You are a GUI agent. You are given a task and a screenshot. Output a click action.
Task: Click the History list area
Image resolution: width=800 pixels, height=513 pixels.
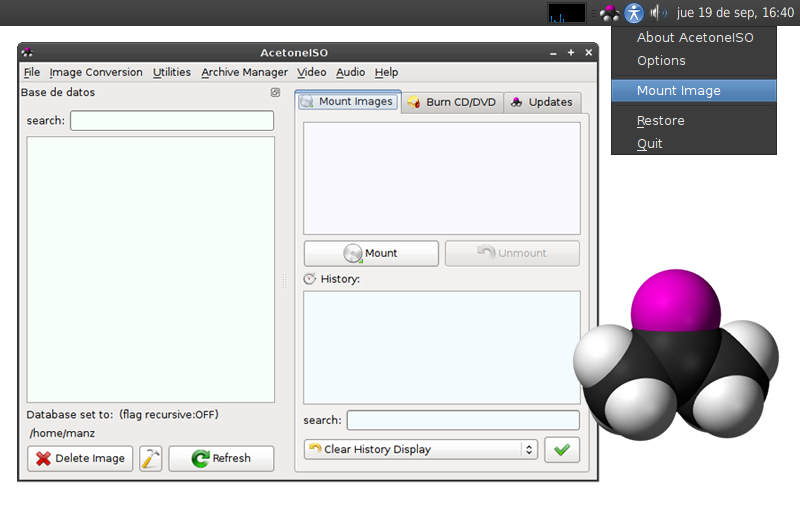point(442,348)
